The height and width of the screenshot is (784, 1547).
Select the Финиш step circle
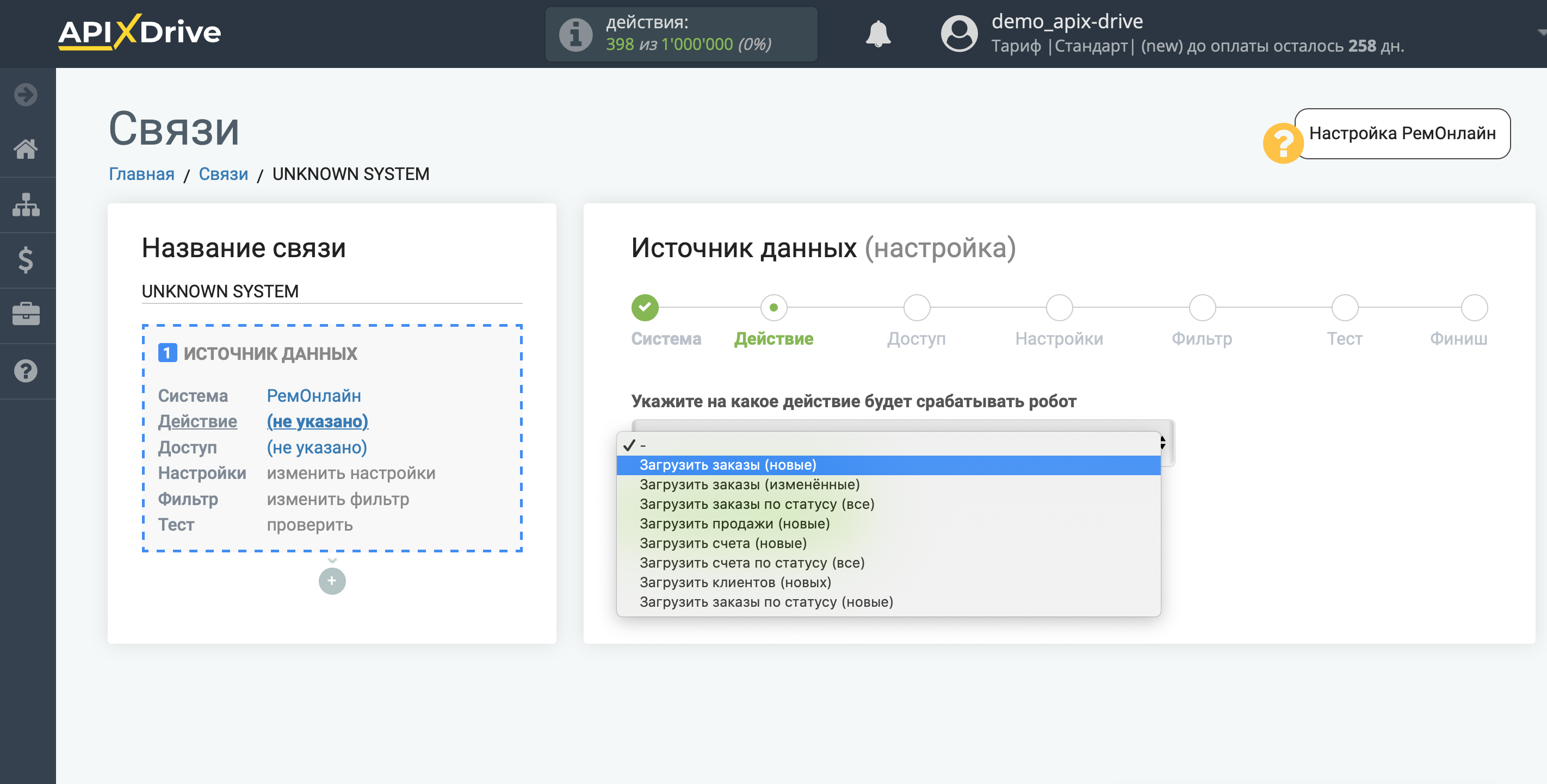[x=1474, y=307]
